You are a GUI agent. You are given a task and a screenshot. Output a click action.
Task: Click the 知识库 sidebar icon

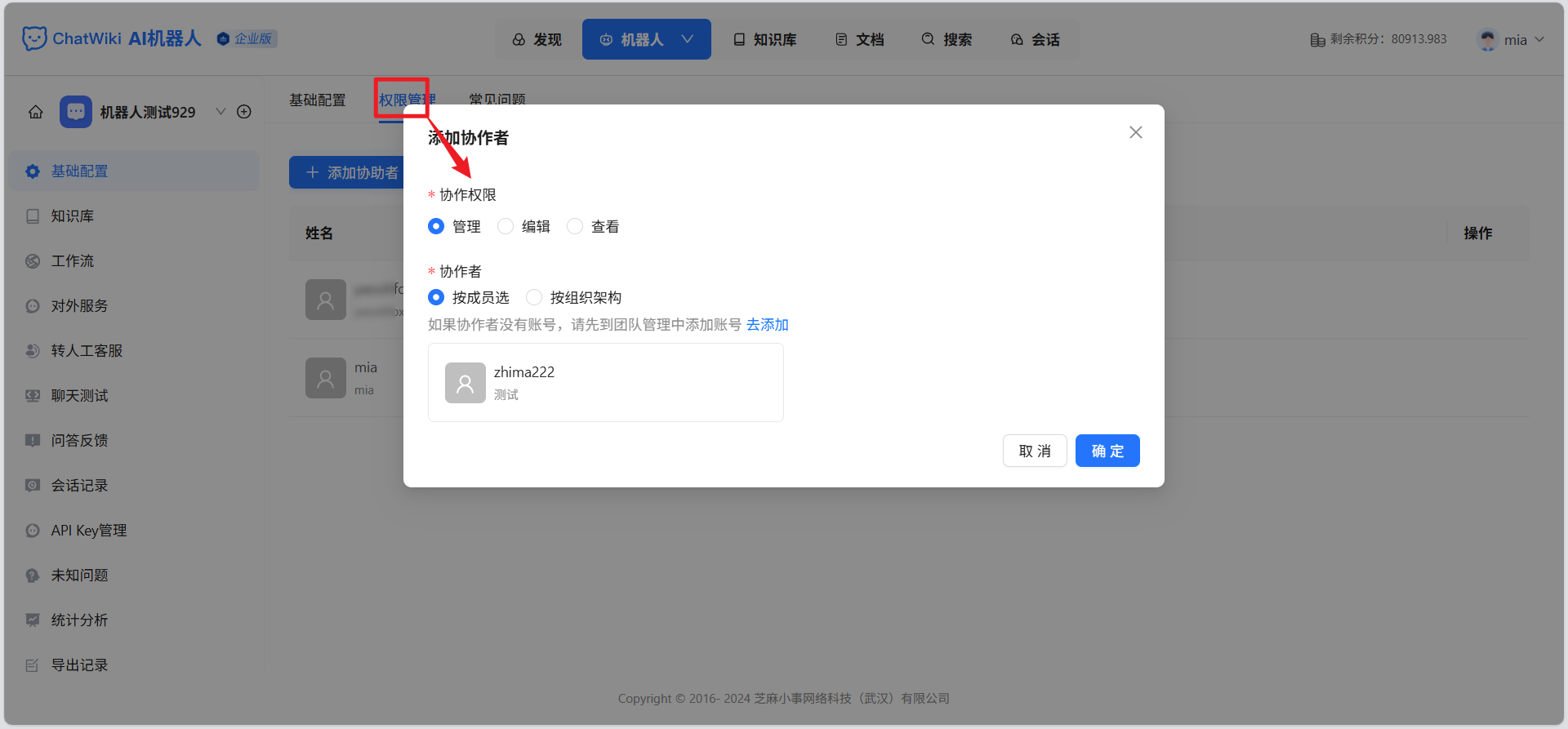33,216
